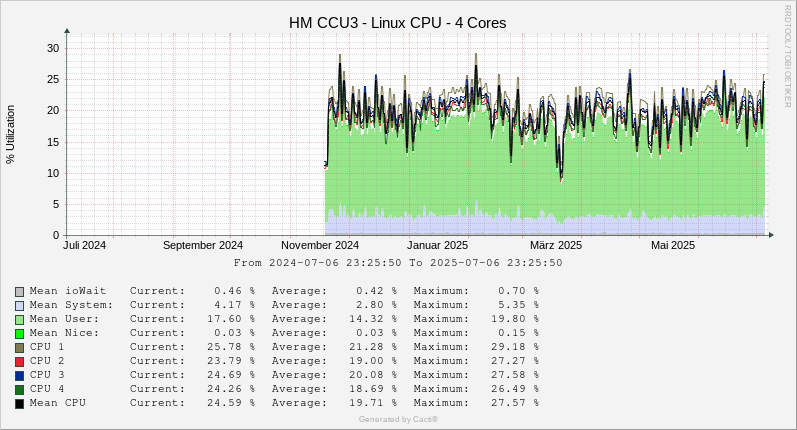Screen dimensions: 797x430
Task: Click Mean CPU current value 24.59 %
Action: click(x=231, y=403)
